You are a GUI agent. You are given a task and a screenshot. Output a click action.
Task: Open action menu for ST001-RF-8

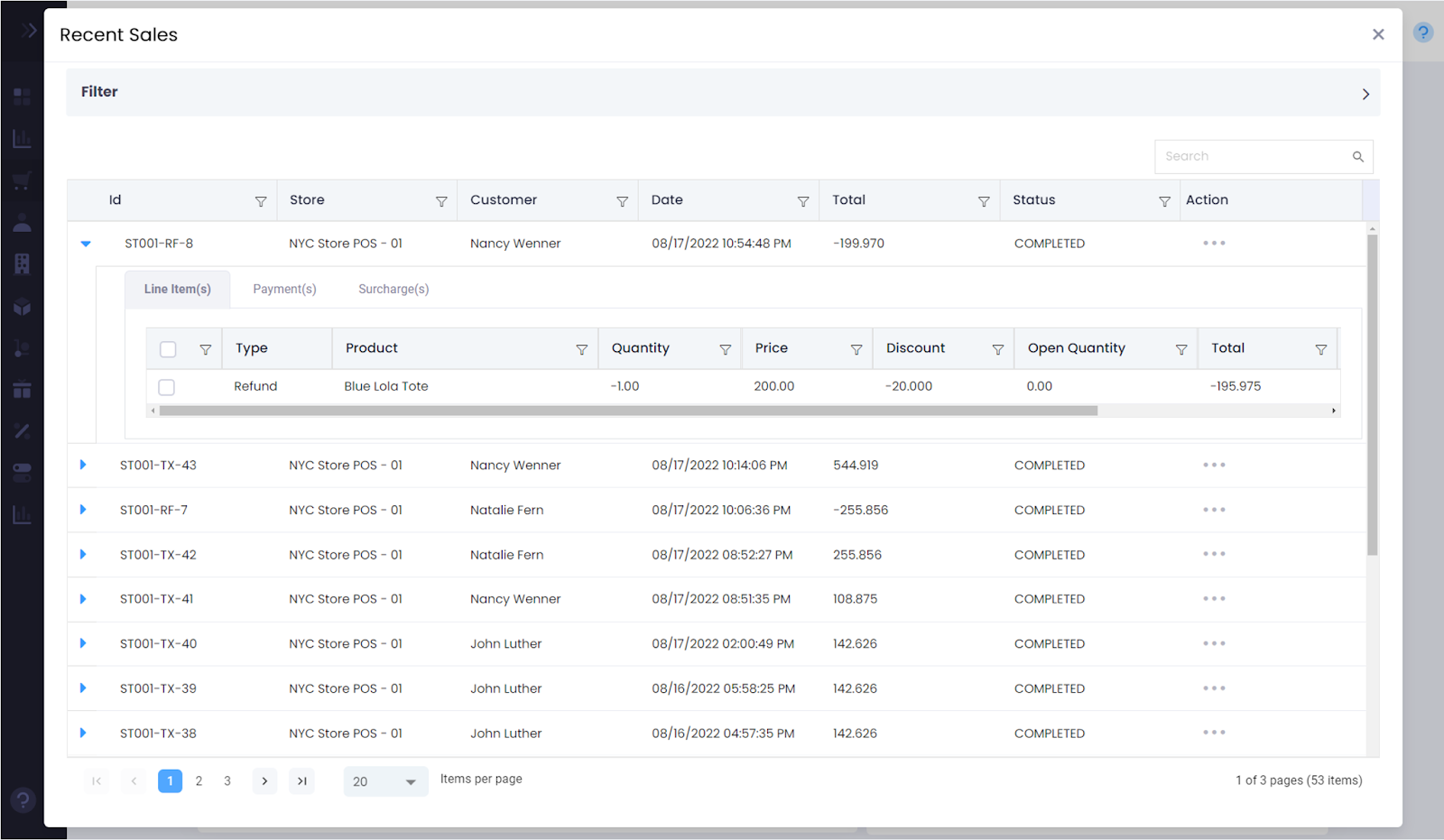[1214, 244]
